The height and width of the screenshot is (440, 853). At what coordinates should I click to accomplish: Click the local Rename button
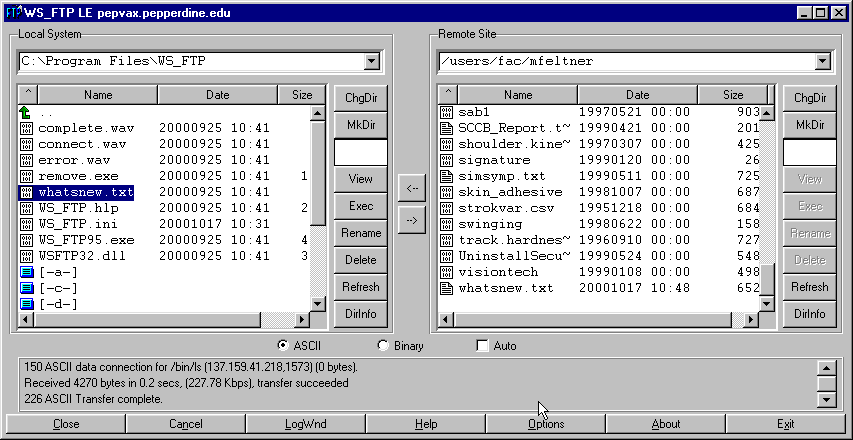coord(361,233)
